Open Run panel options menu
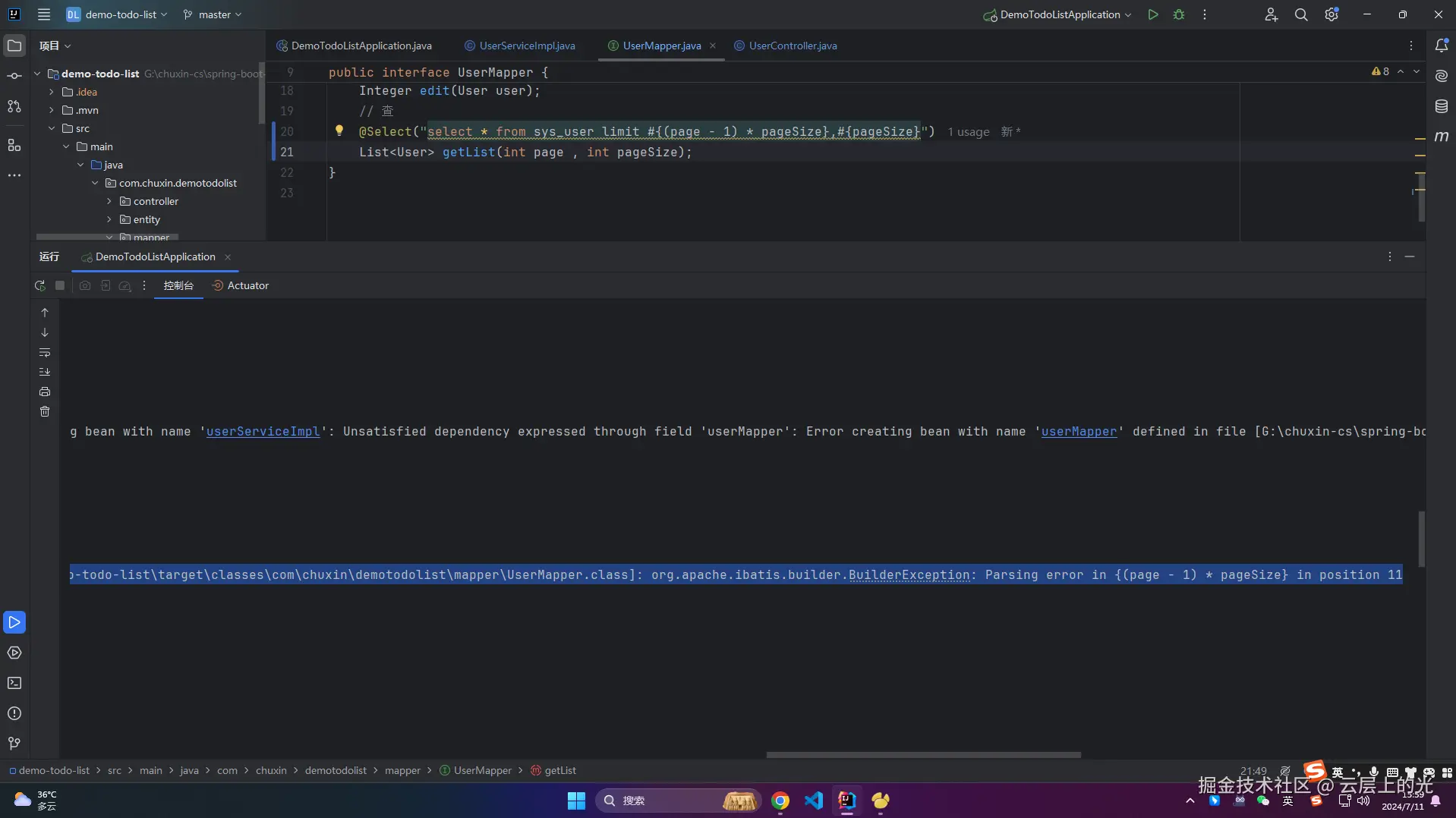Image resolution: width=1456 pixels, height=818 pixels. (1390, 256)
